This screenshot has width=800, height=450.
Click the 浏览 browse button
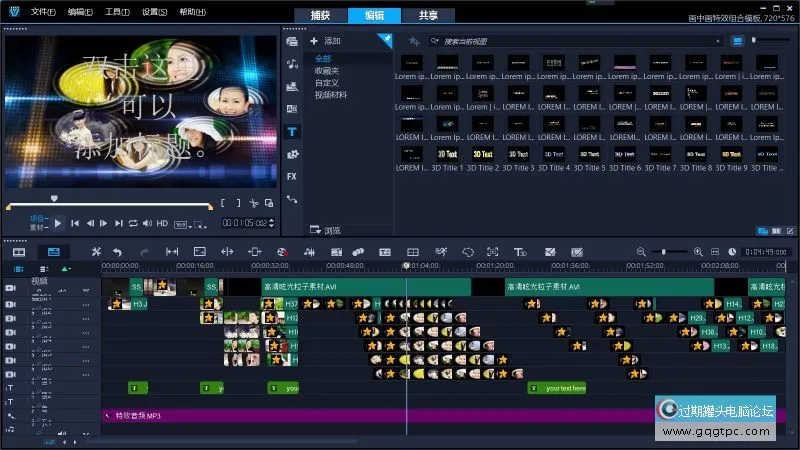(x=326, y=230)
